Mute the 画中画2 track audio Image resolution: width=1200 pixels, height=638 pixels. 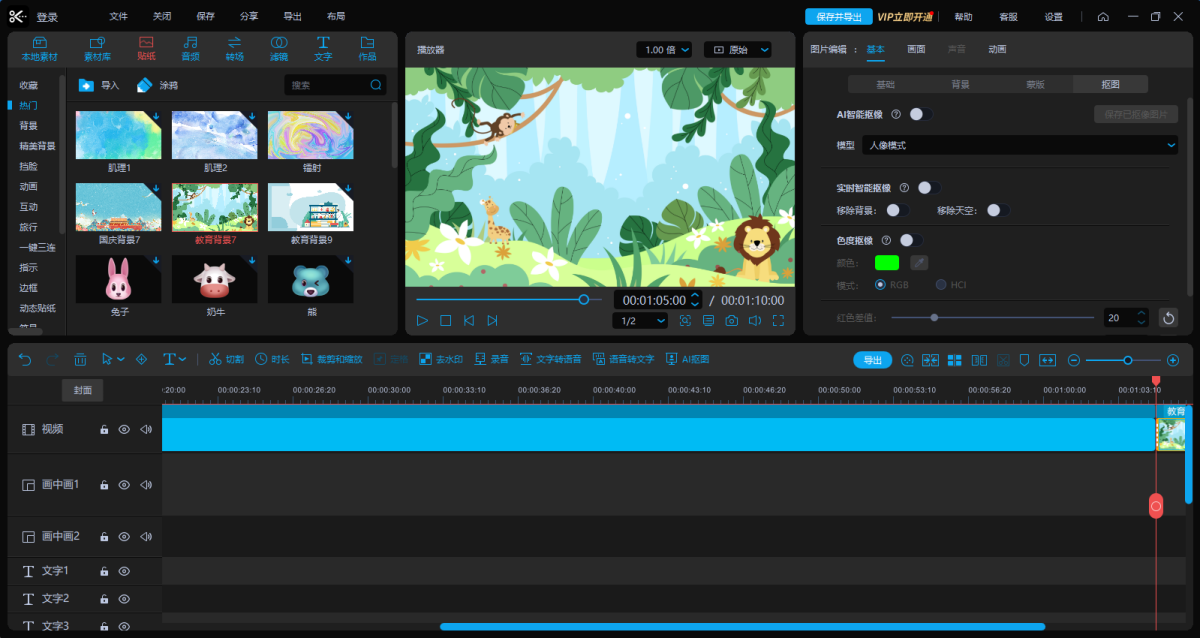pos(146,537)
